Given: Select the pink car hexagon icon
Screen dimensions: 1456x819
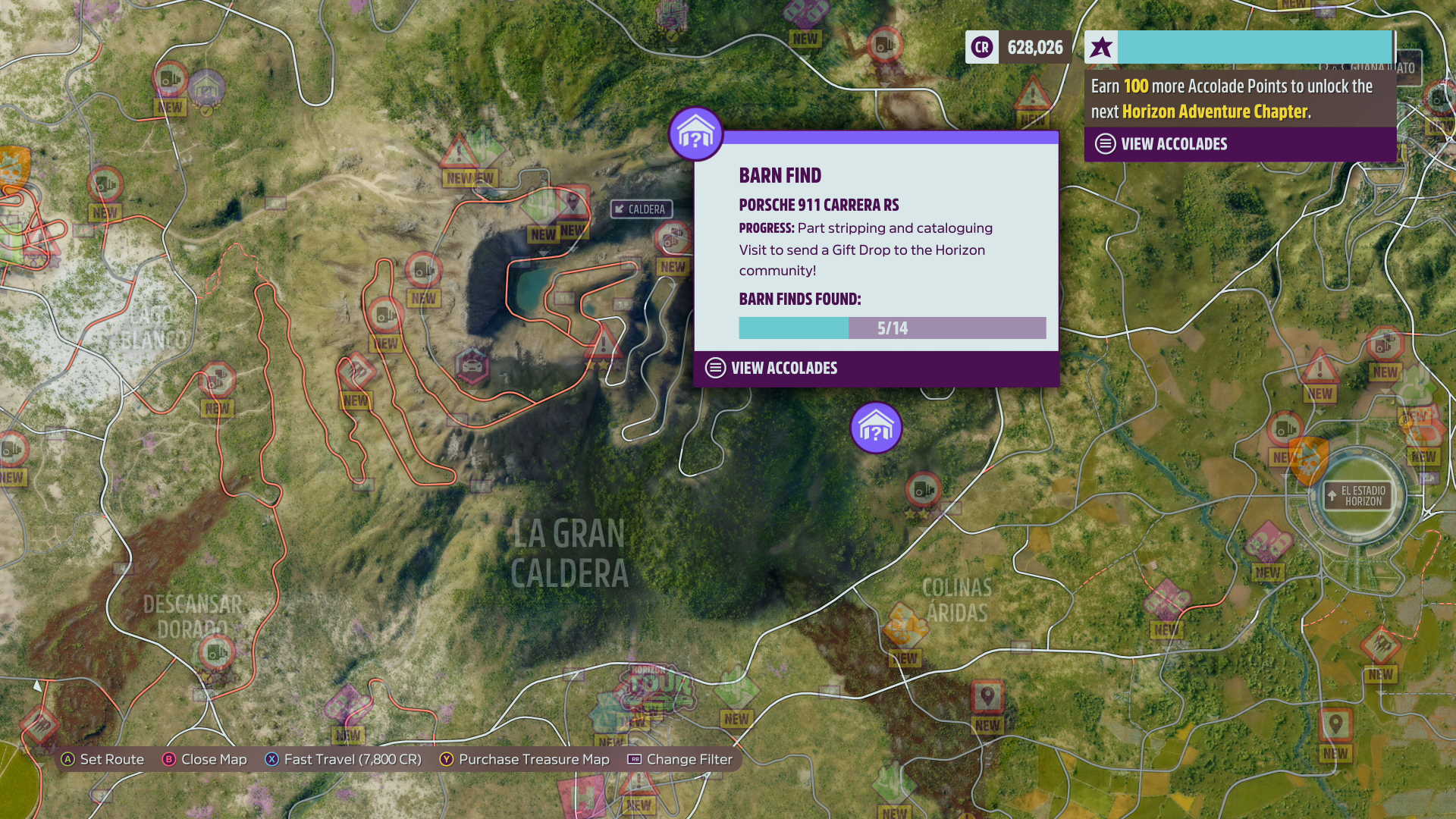Looking at the screenshot, I should point(472,366).
